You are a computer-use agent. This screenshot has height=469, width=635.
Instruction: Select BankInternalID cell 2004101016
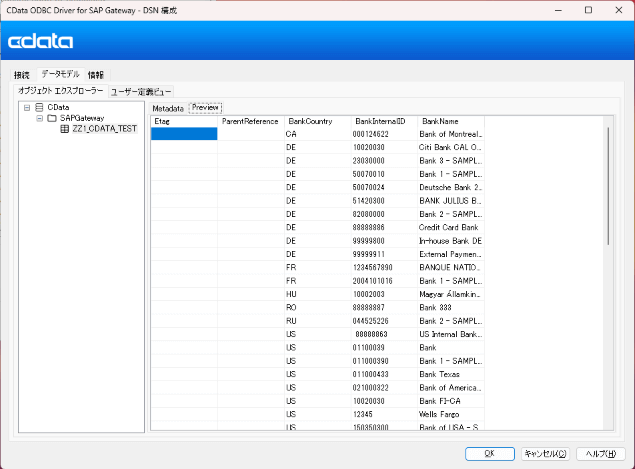(x=384, y=281)
